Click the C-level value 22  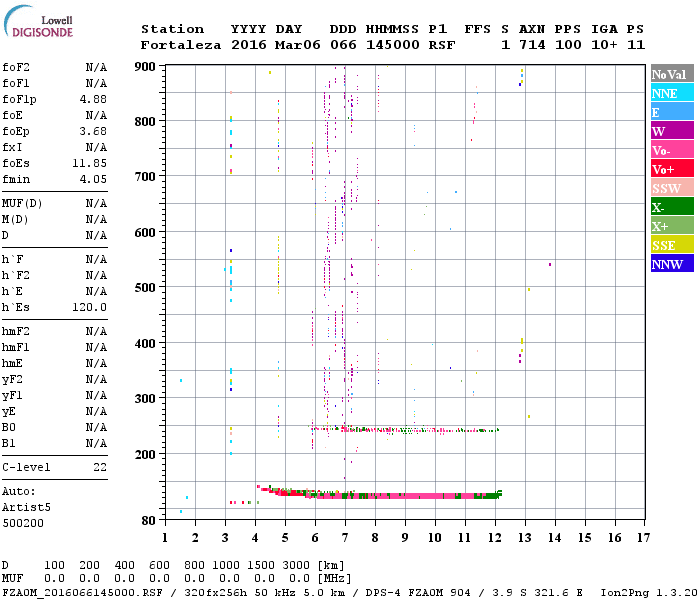100,467
